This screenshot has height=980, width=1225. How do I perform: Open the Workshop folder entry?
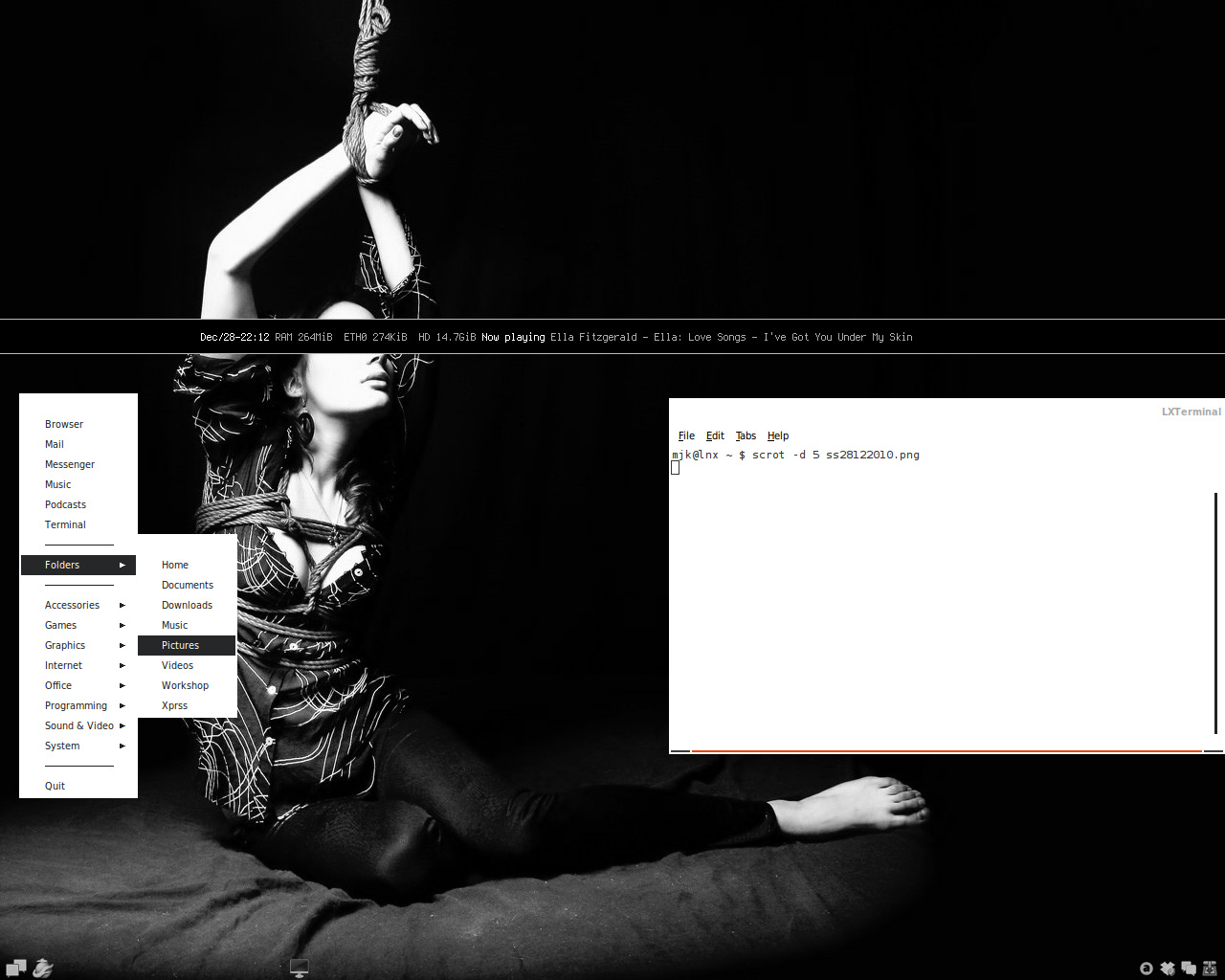point(187,685)
